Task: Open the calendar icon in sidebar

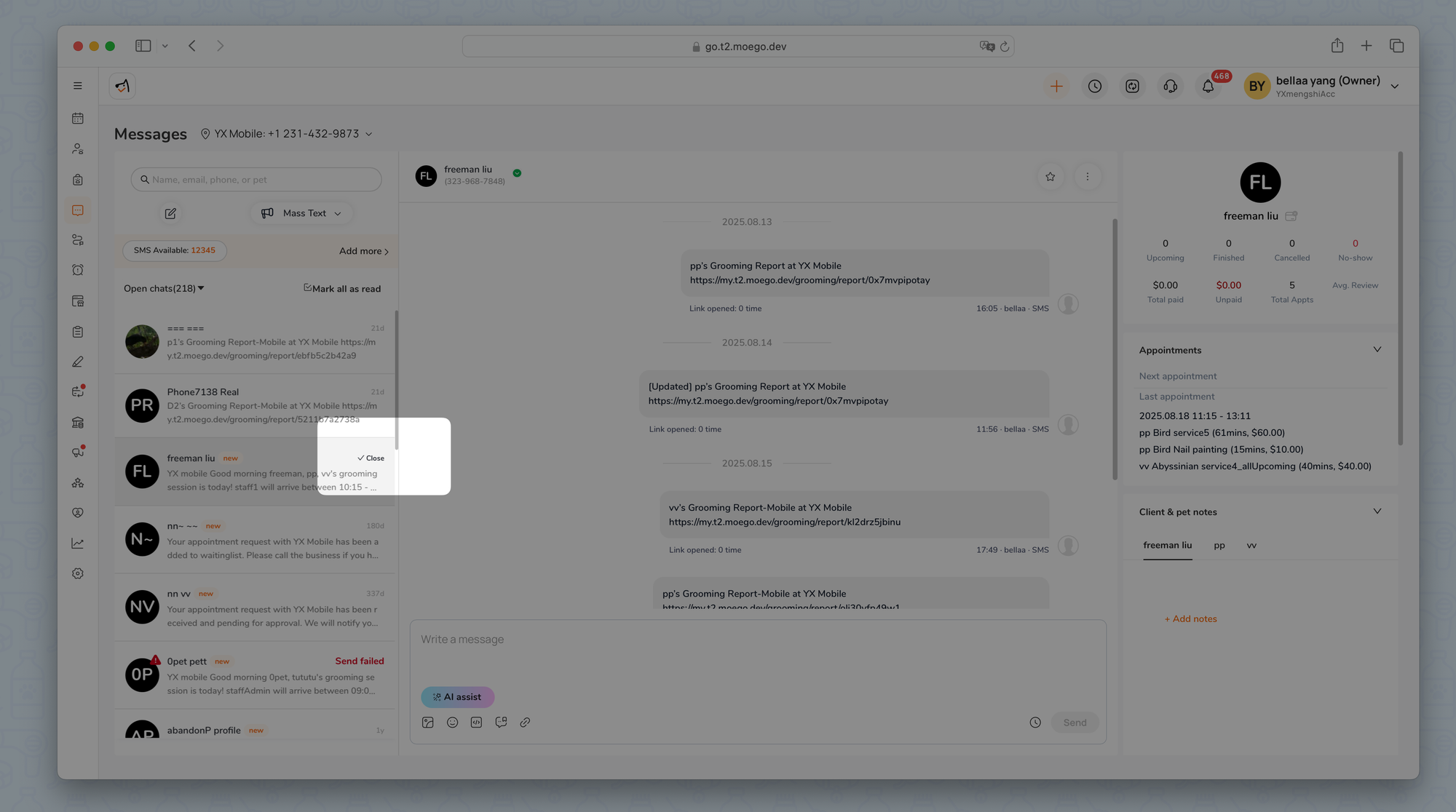Action: 78,119
